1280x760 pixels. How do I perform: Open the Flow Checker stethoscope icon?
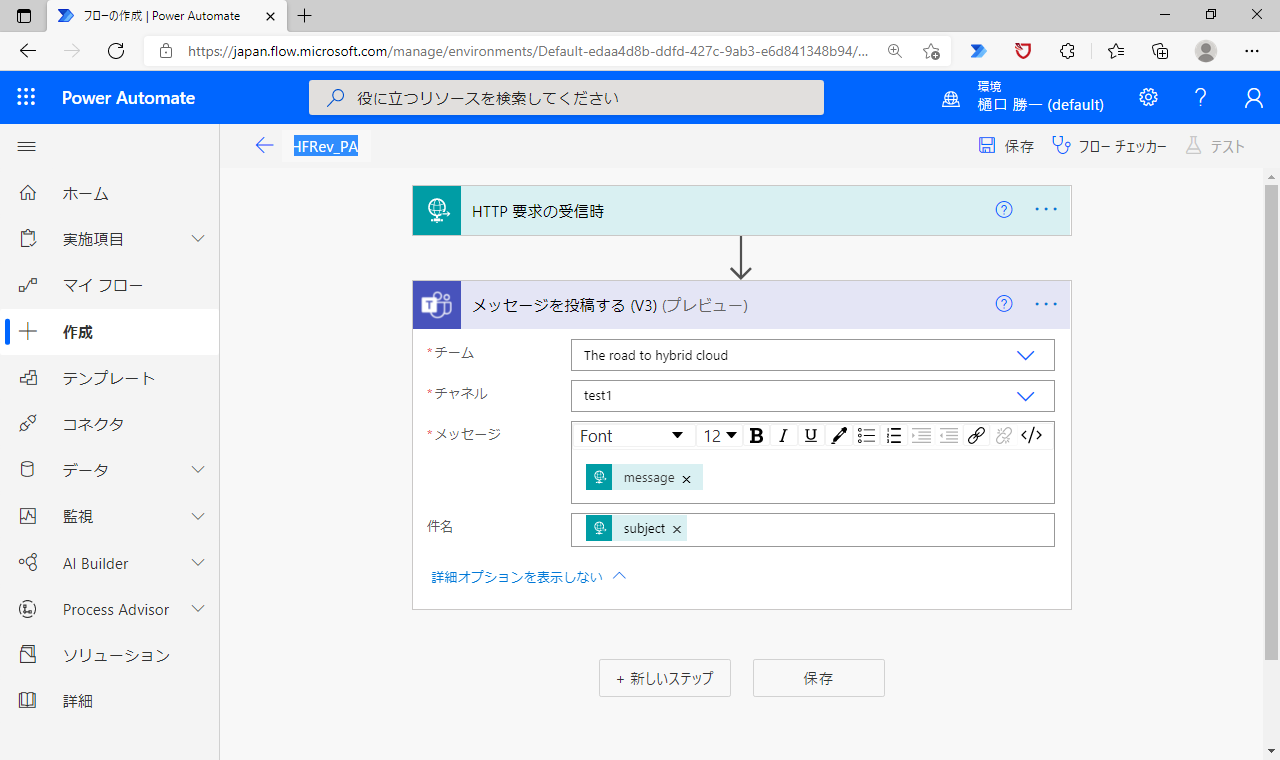tap(1061, 146)
